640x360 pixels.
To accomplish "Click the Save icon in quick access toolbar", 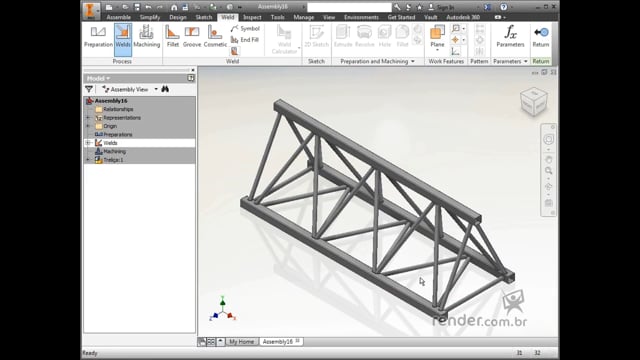I will click(x=137, y=7).
